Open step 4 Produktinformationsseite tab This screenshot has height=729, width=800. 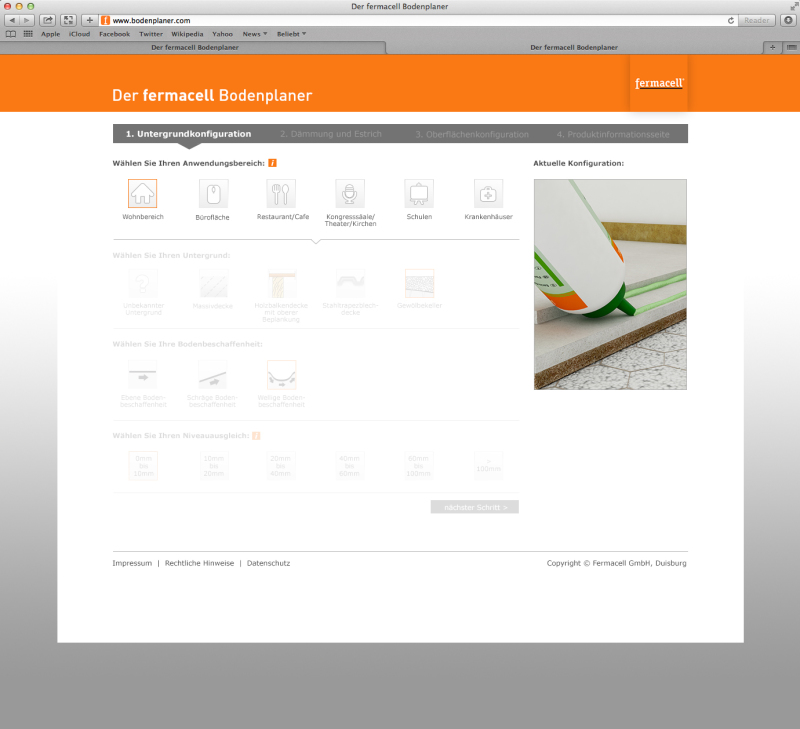(x=613, y=134)
